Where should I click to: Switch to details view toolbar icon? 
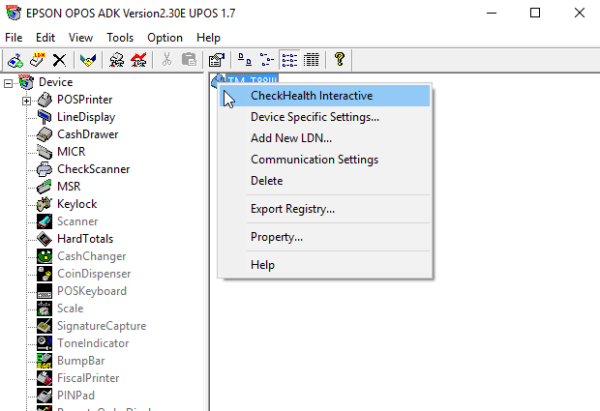click(311, 61)
